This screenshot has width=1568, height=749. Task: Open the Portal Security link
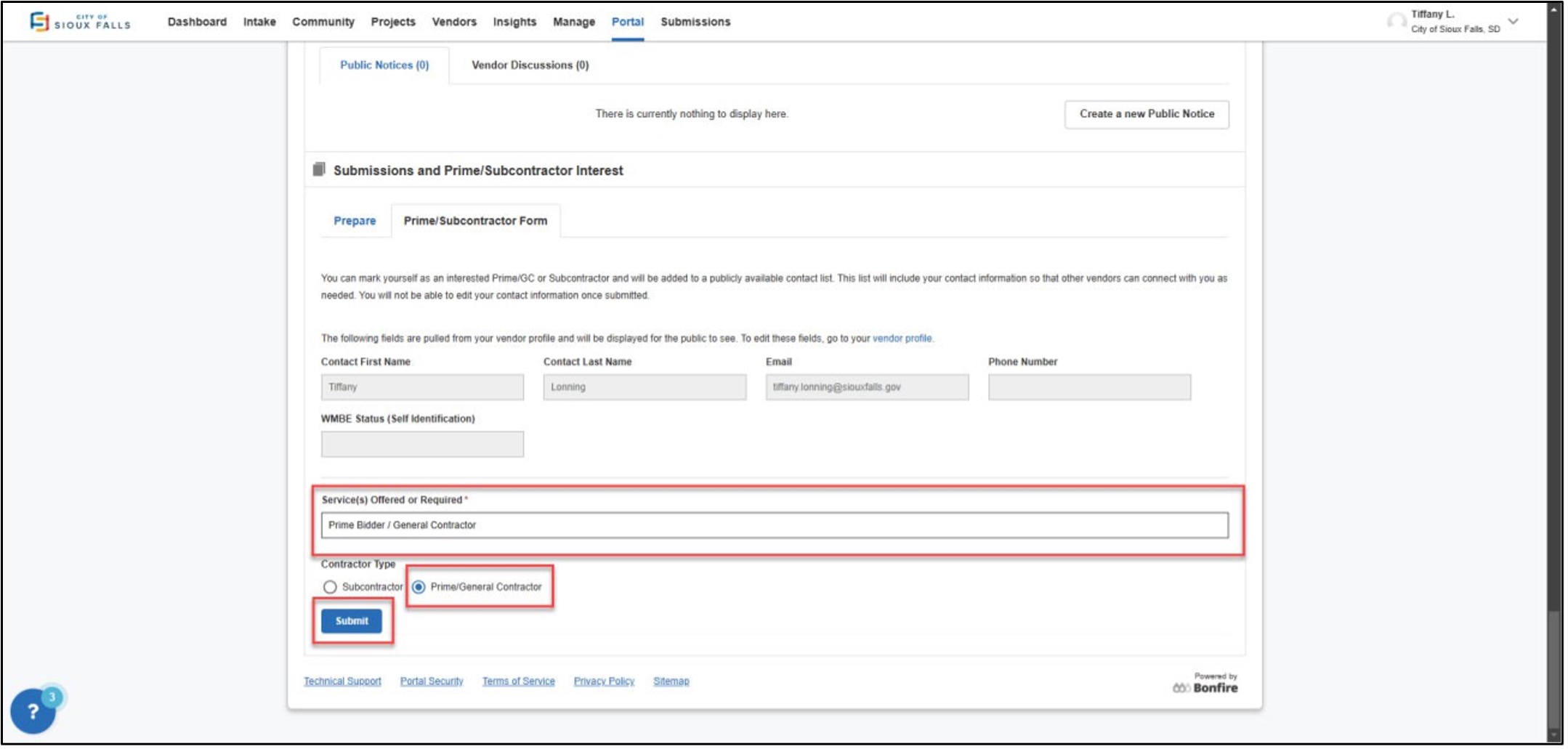(432, 681)
